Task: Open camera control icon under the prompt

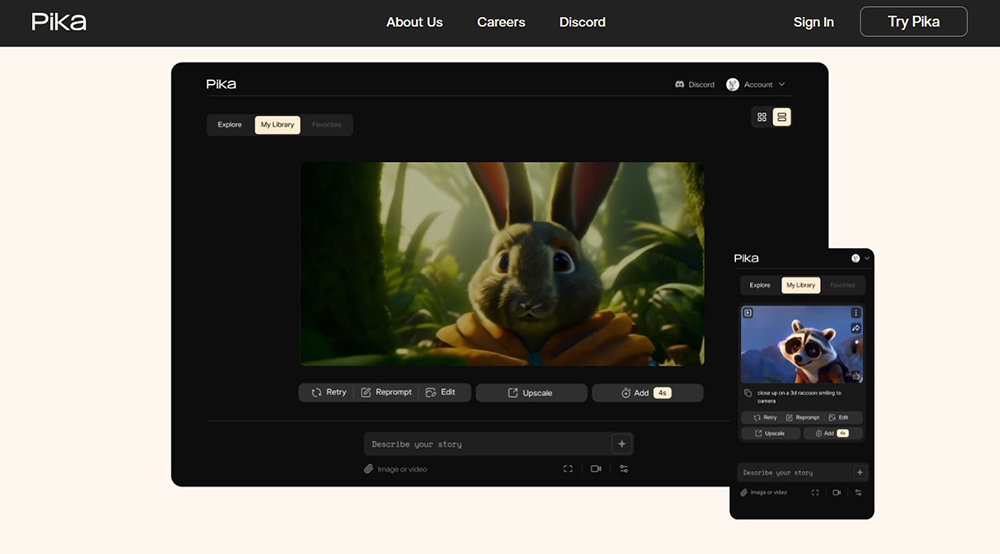Action: [596, 469]
